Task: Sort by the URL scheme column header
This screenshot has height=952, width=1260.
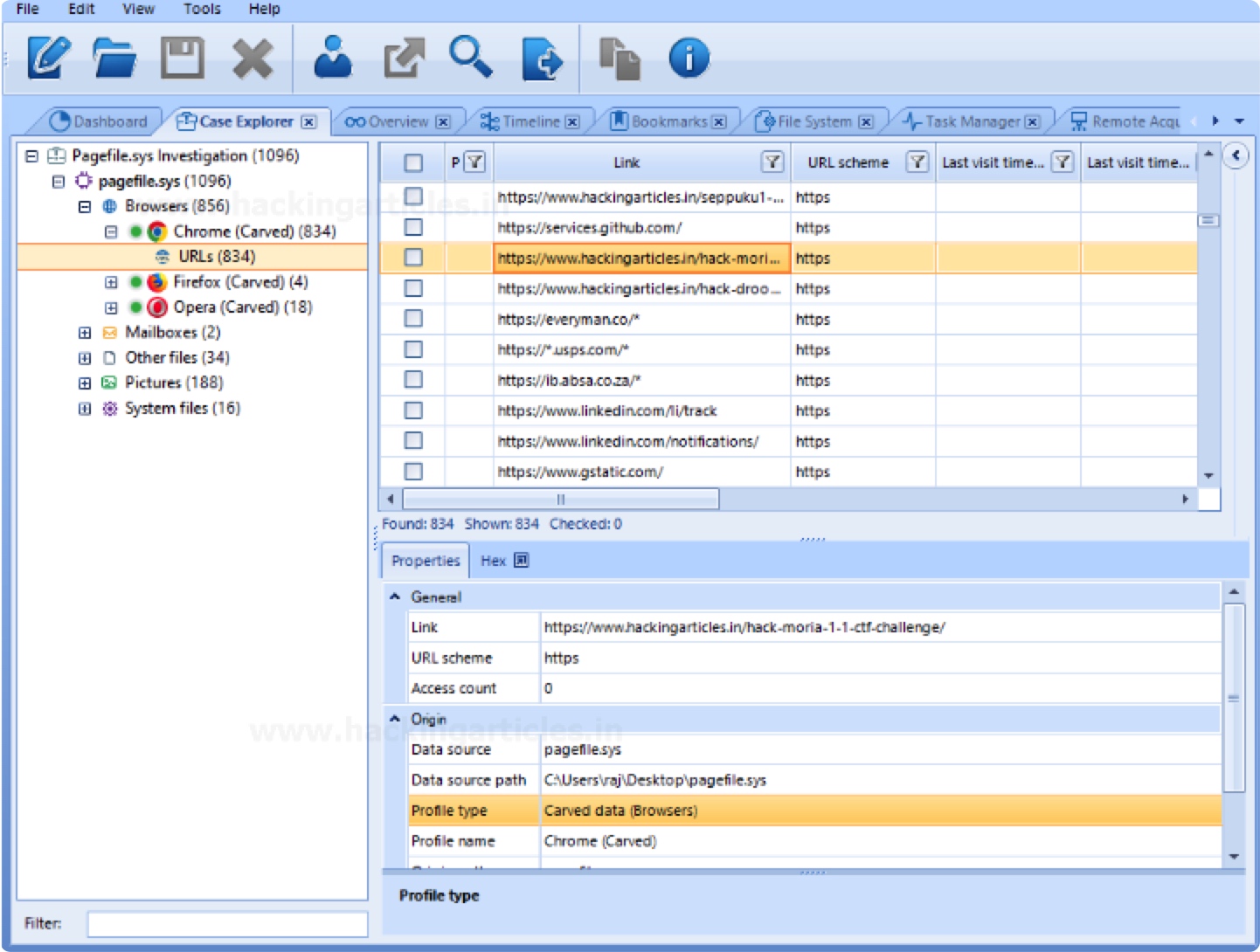Action: (848, 162)
